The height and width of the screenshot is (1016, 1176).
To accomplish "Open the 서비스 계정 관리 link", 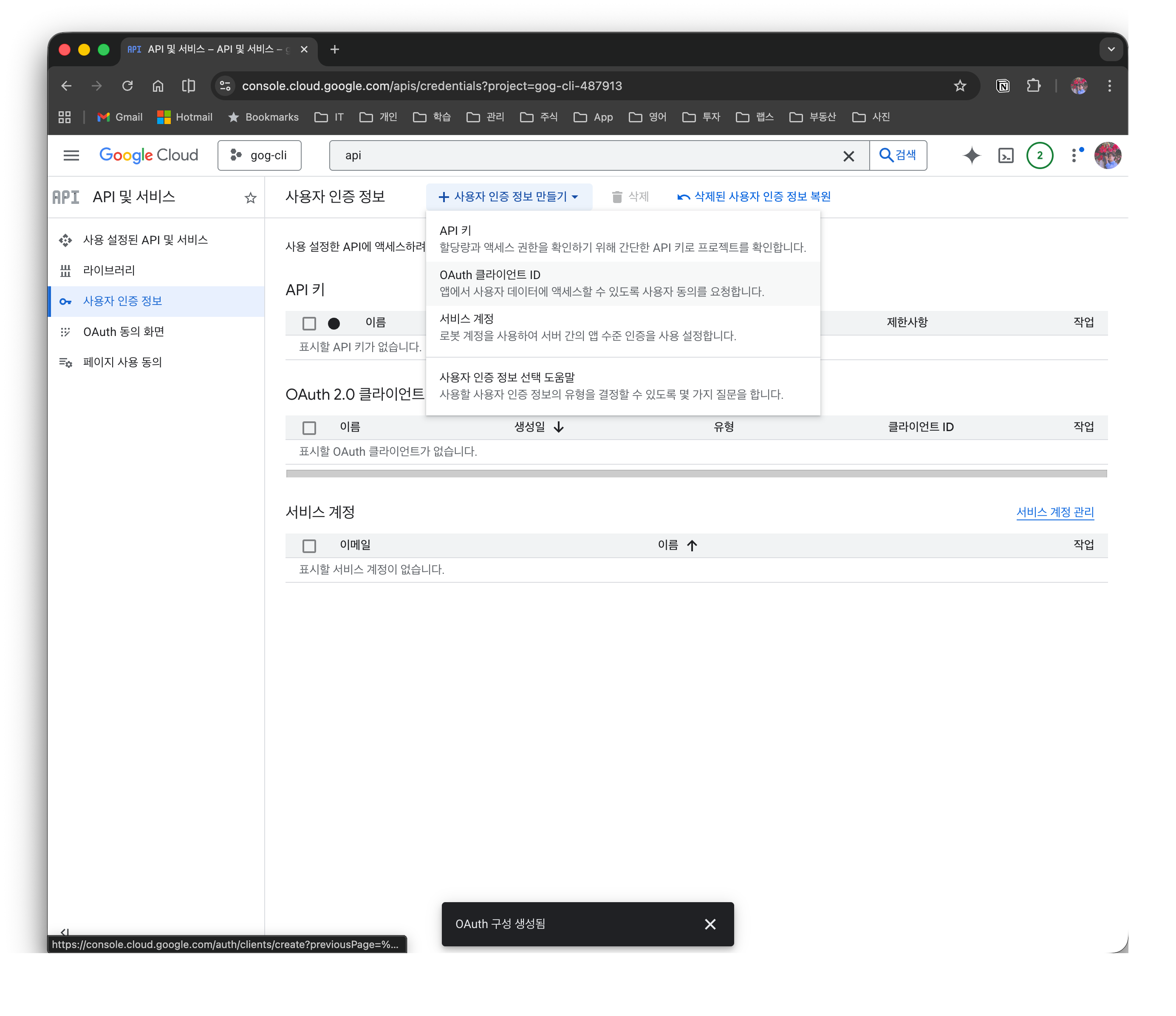I will click(1055, 512).
